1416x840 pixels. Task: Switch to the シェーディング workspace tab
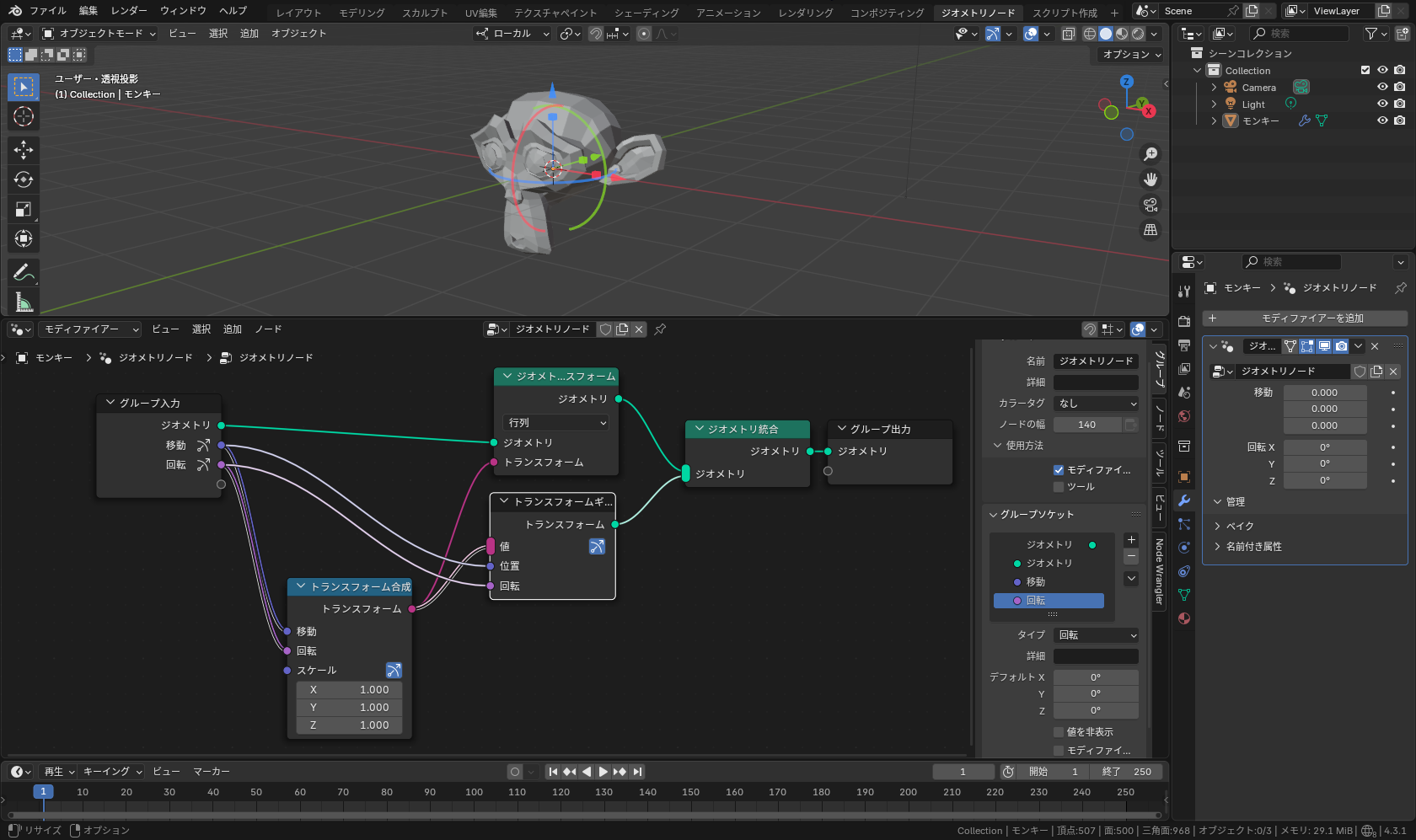(x=646, y=13)
